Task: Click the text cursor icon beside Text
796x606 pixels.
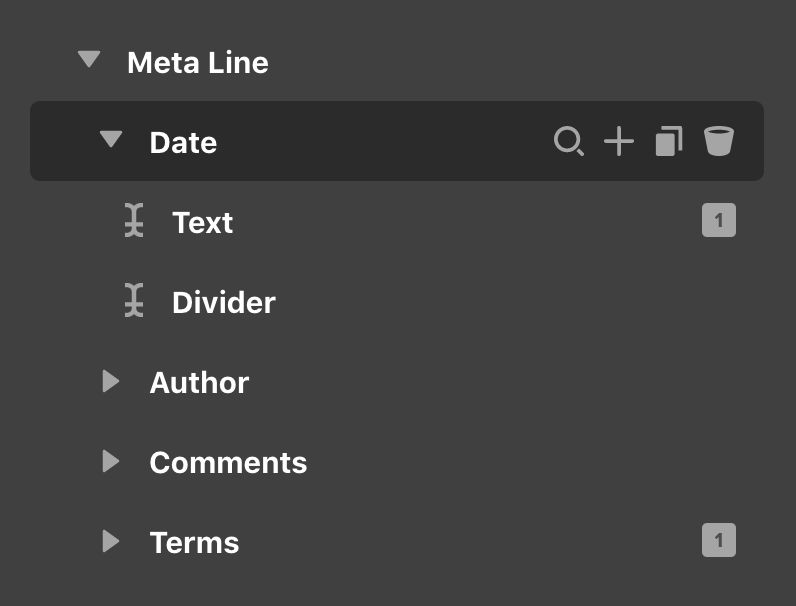Action: coord(134,220)
